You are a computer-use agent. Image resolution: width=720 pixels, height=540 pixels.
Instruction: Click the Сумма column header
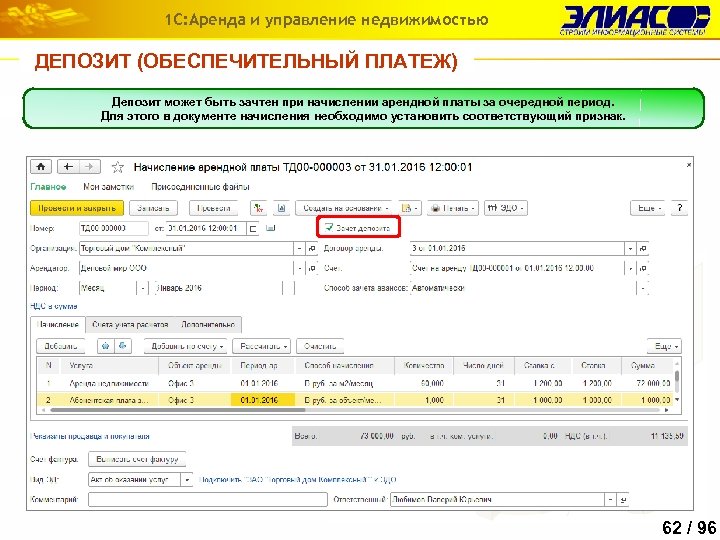click(647, 366)
